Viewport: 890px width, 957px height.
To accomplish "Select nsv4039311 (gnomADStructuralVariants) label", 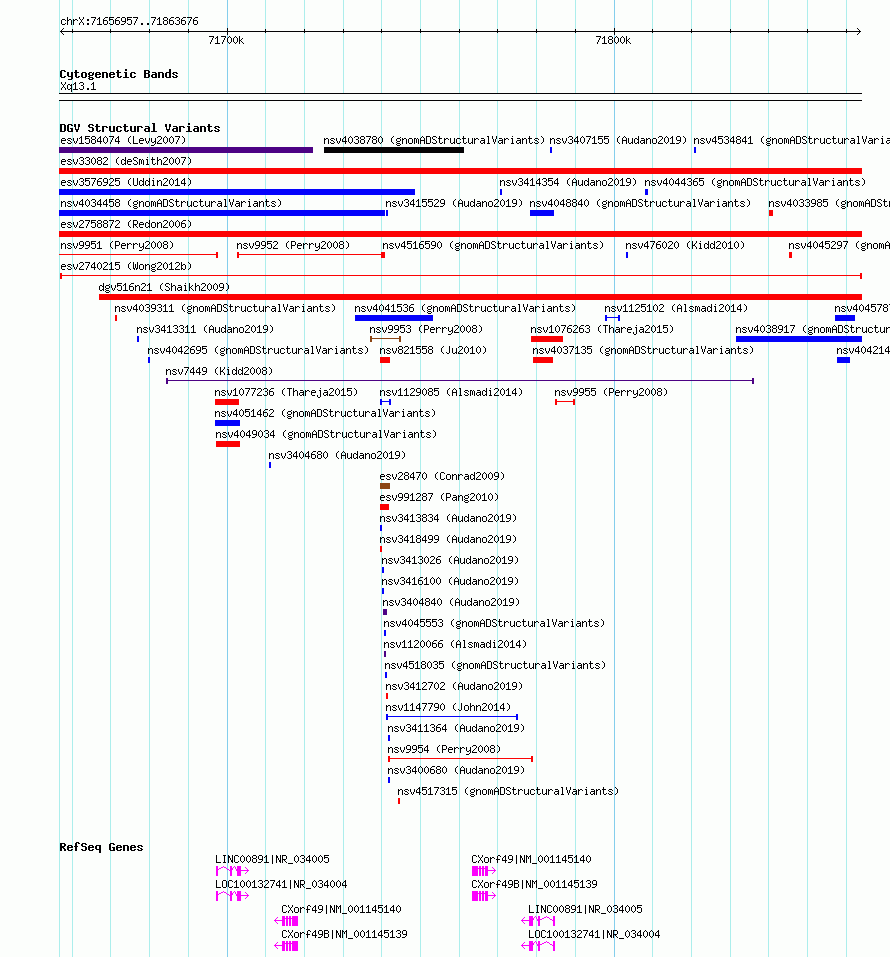I will point(225,309).
